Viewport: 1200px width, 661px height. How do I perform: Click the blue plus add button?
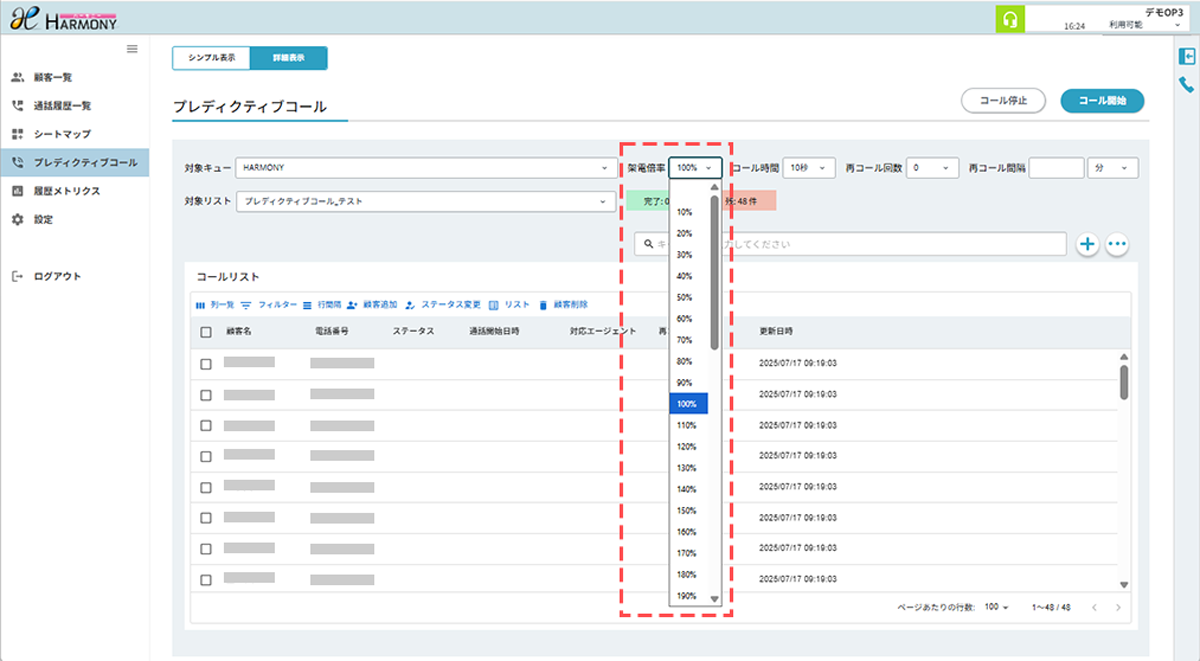pos(1088,244)
